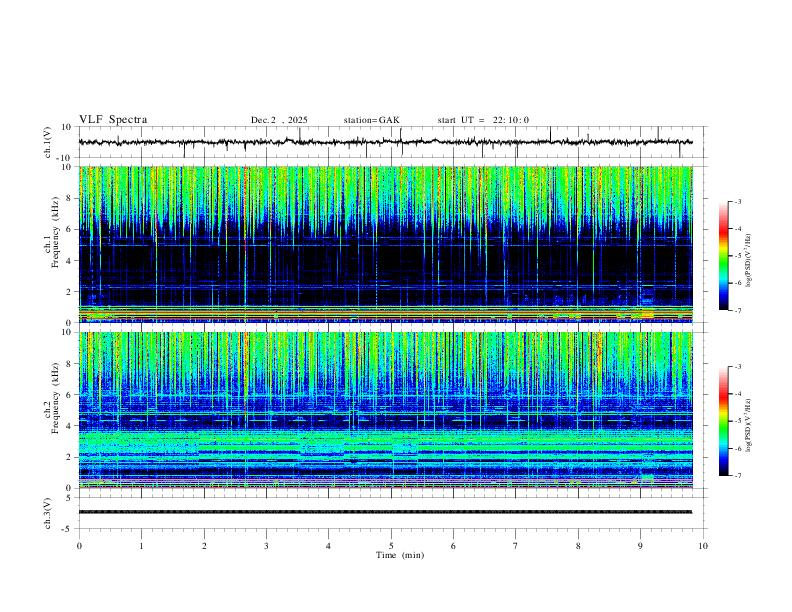Select the lower colorbar's log(PSD) label
Image resolution: width=792 pixels, height=612 pixels.
[748, 425]
